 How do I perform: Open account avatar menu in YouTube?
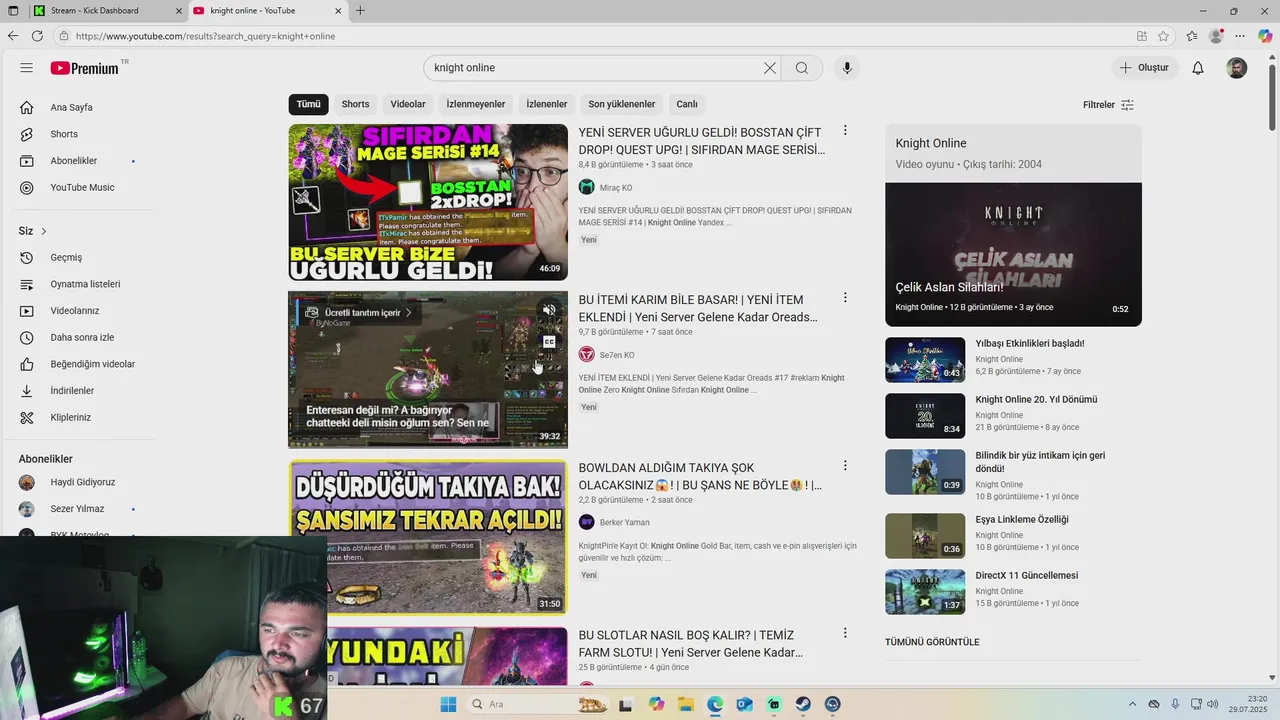pyautogui.click(x=1237, y=68)
